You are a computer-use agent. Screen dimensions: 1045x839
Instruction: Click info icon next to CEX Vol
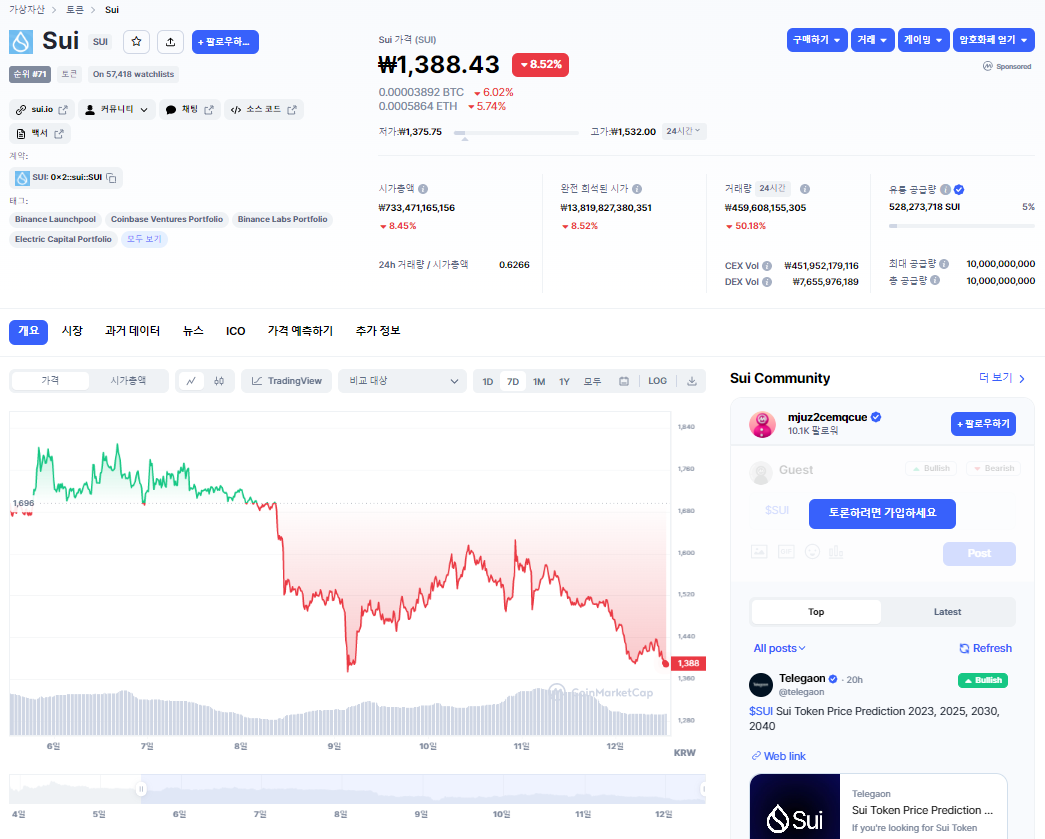(x=767, y=265)
